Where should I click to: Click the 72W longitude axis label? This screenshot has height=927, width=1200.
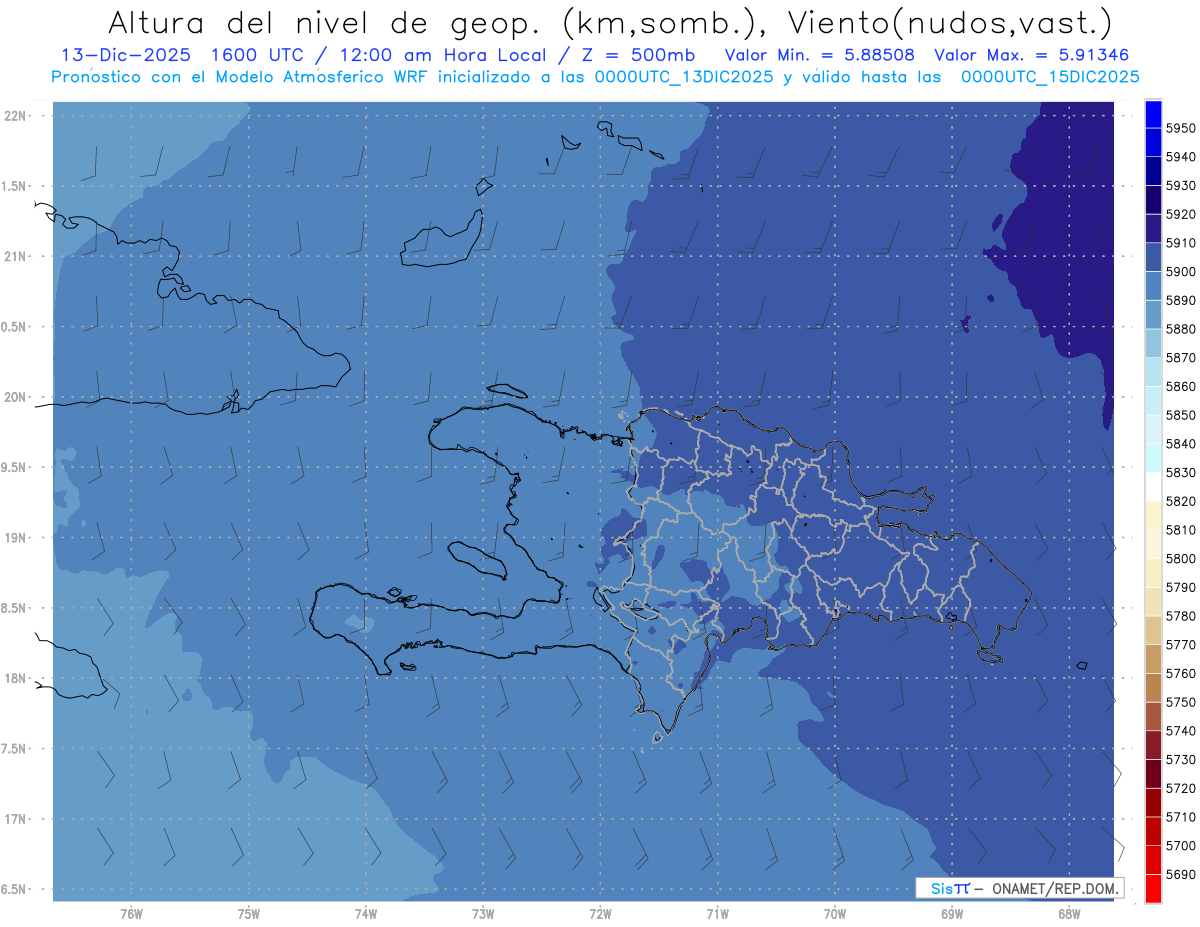click(x=600, y=913)
